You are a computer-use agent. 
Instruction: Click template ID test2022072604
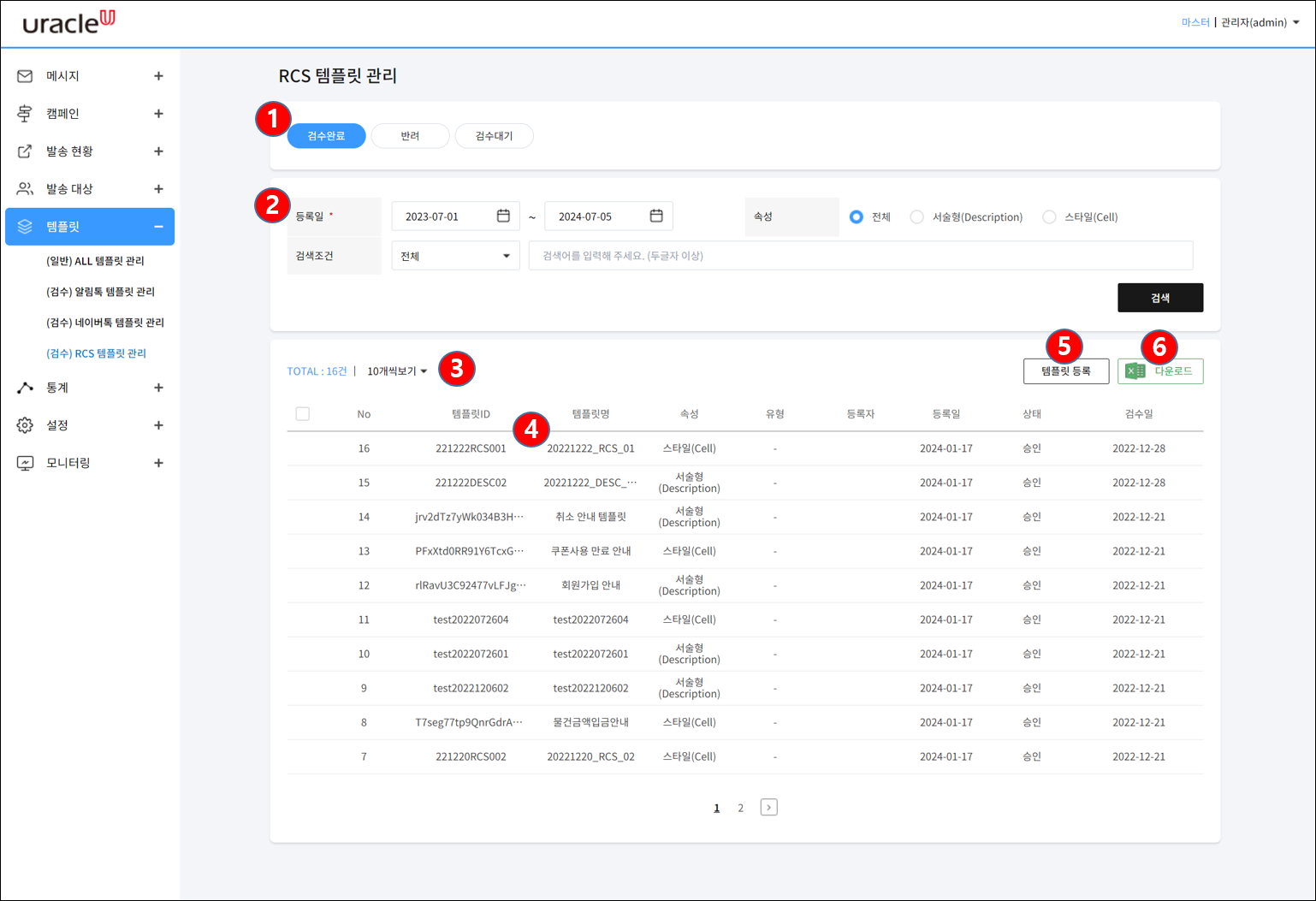click(471, 619)
